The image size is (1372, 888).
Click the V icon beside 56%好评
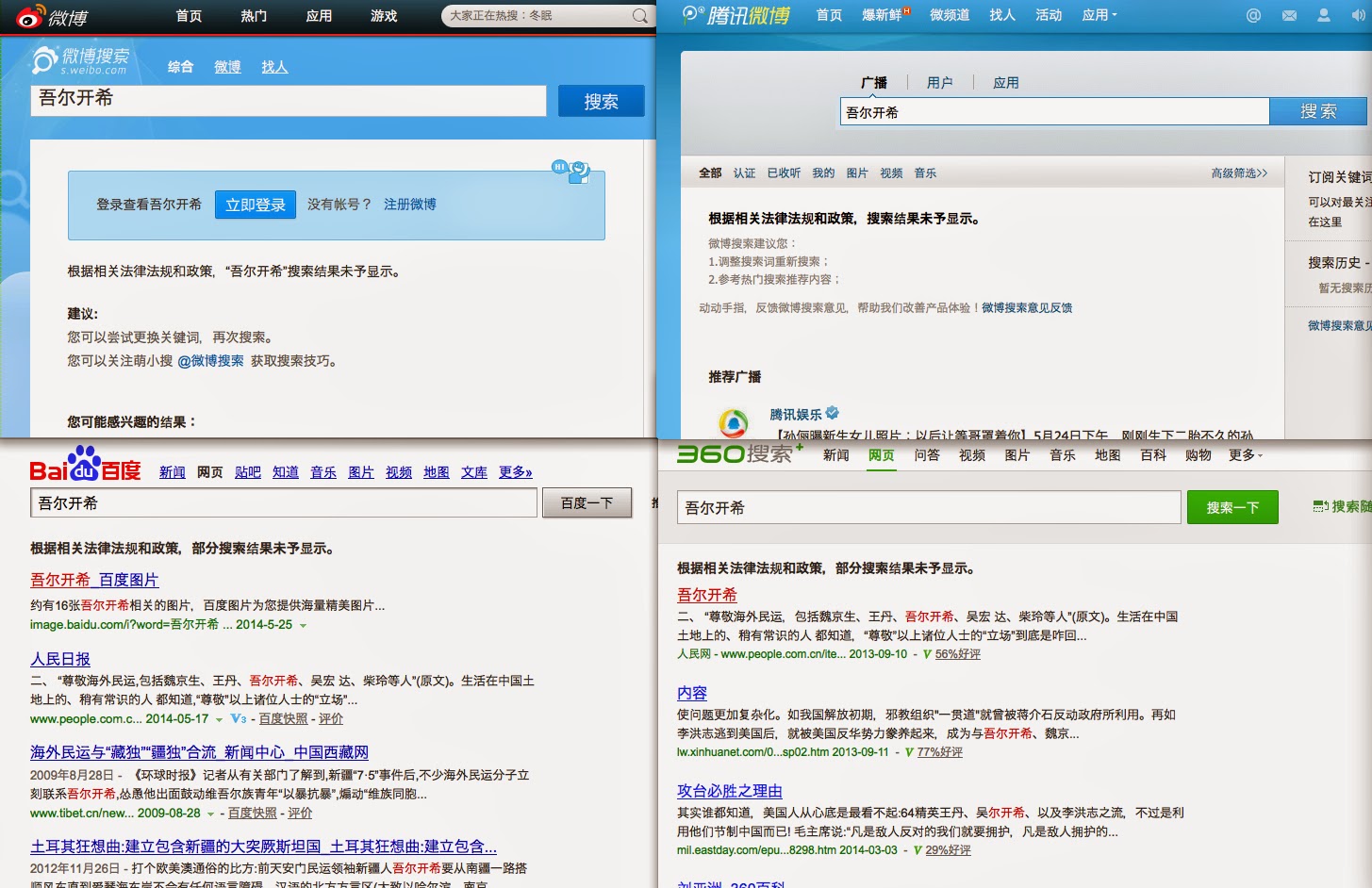tap(927, 654)
